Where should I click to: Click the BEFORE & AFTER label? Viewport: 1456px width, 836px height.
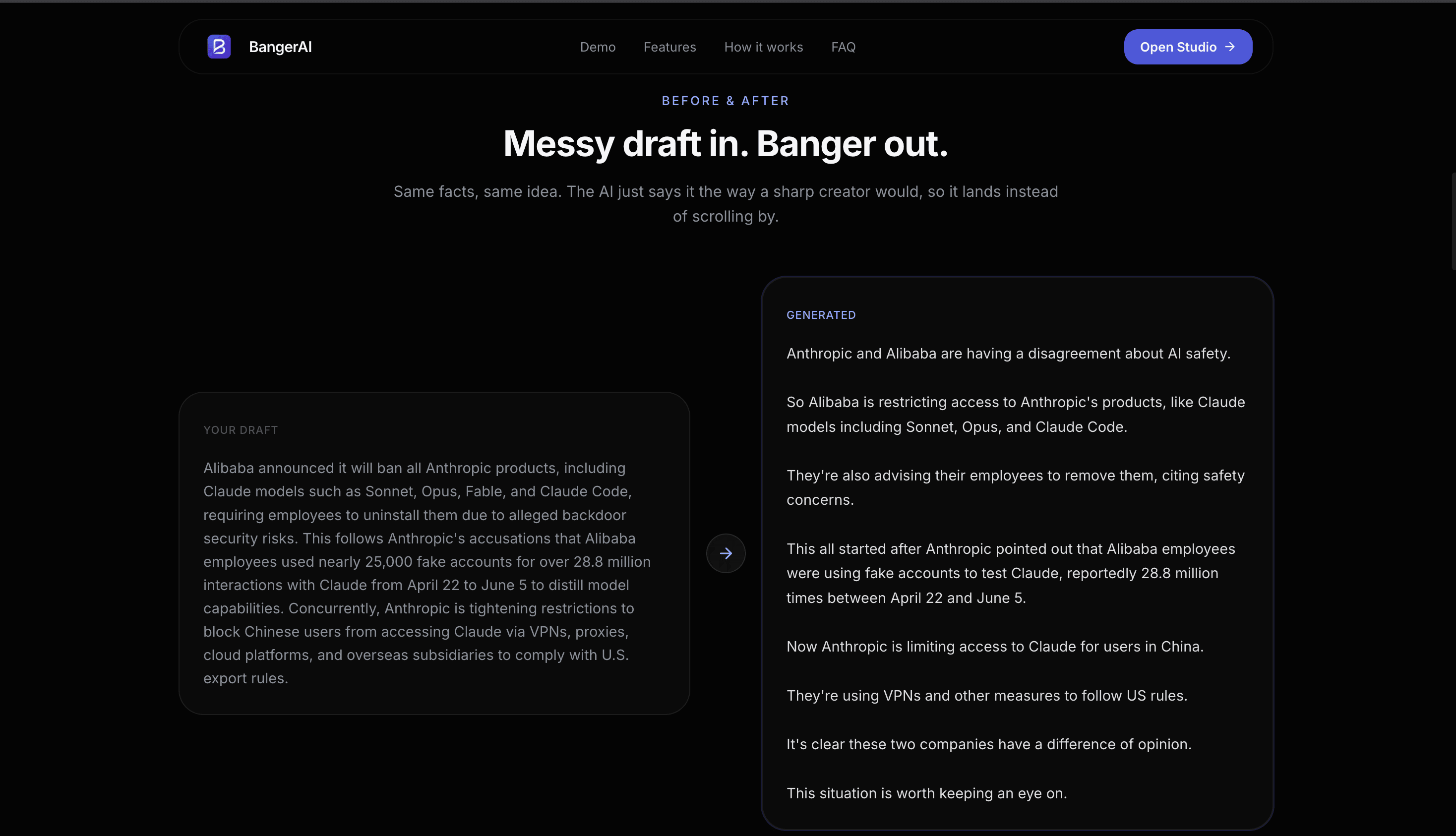pos(726,101)
